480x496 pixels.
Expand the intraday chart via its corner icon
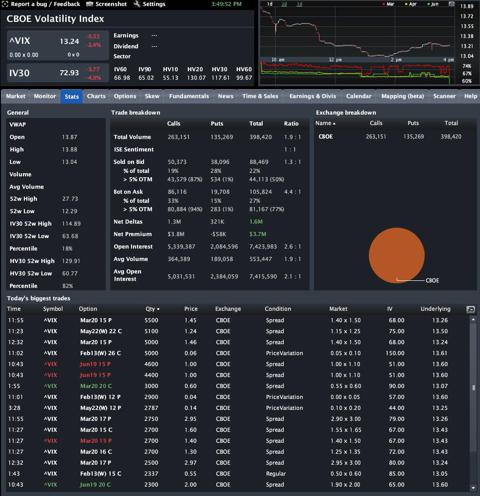click(451, 4)
